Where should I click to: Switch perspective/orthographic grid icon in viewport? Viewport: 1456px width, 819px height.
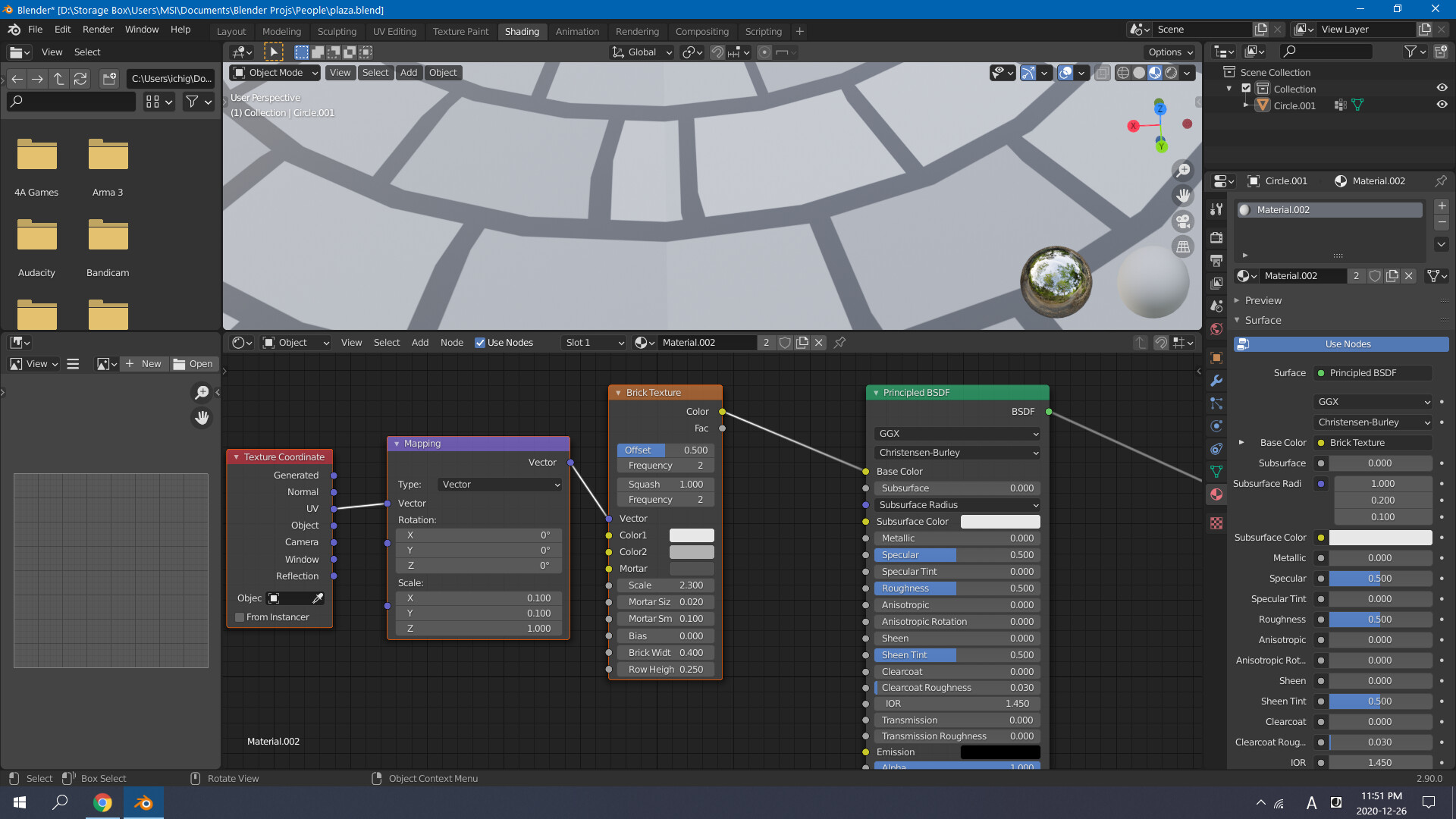[x=1183, y=246]
